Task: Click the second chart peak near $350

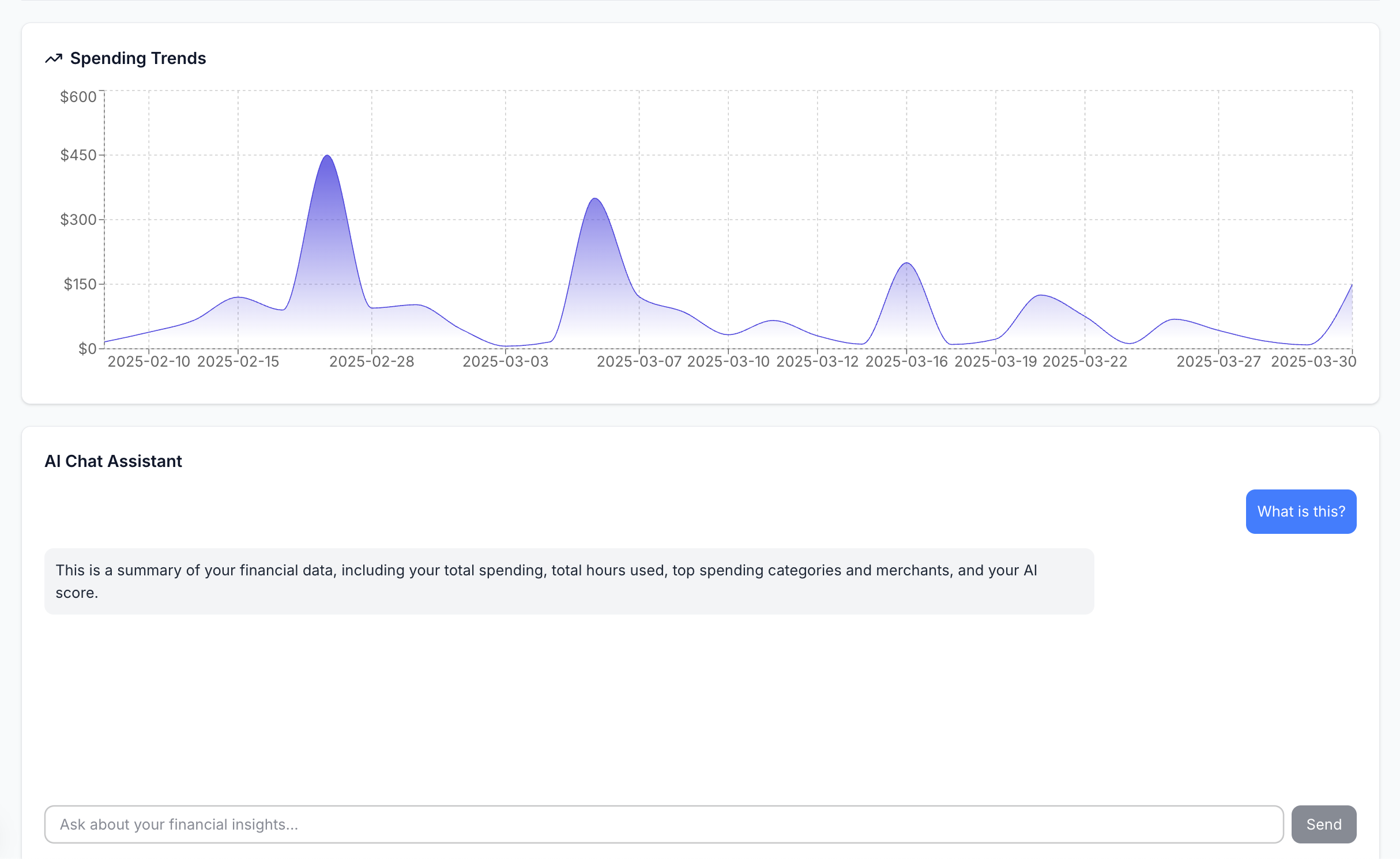Action: pos(594,199)
